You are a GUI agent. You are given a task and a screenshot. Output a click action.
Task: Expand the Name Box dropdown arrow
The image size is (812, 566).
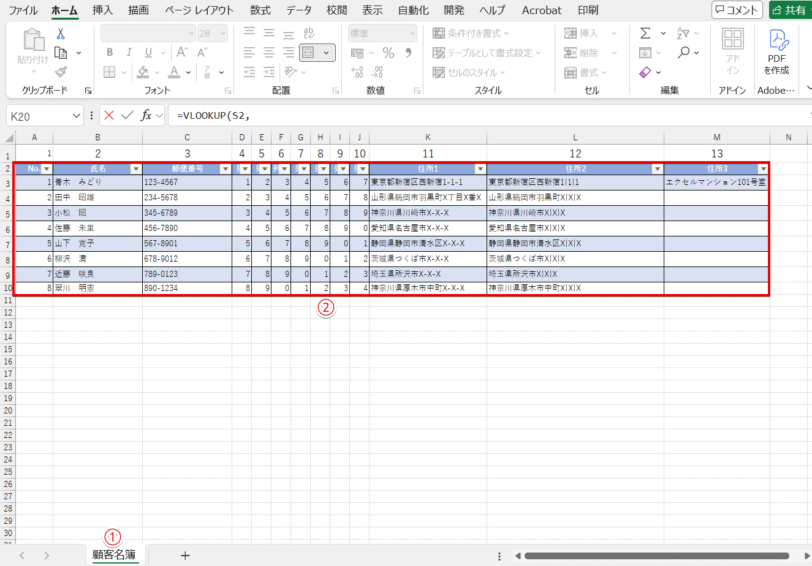coord(76,115)
